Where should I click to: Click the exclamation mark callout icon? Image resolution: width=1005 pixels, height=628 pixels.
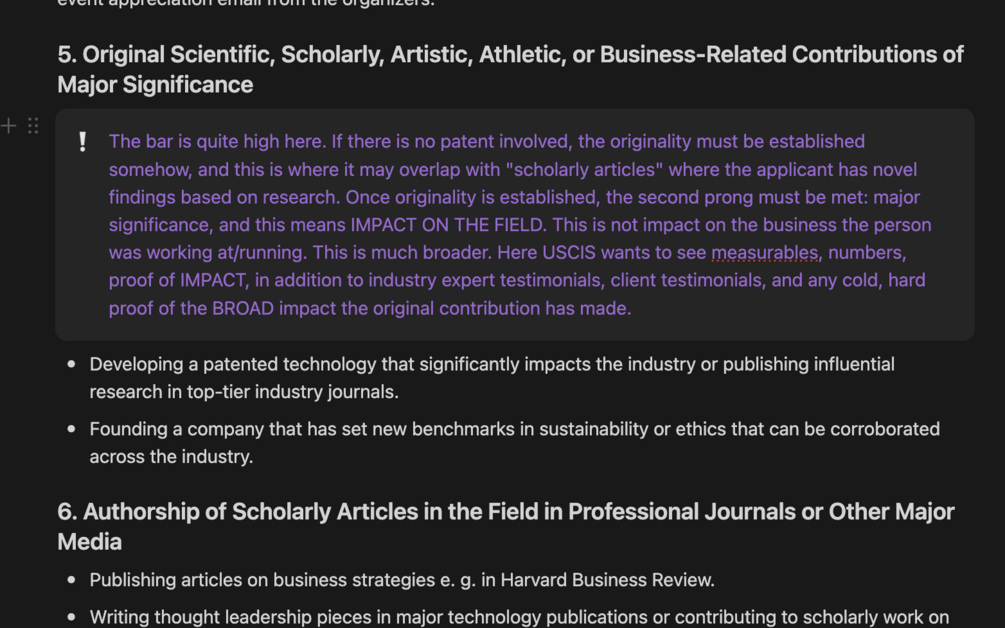82,142
